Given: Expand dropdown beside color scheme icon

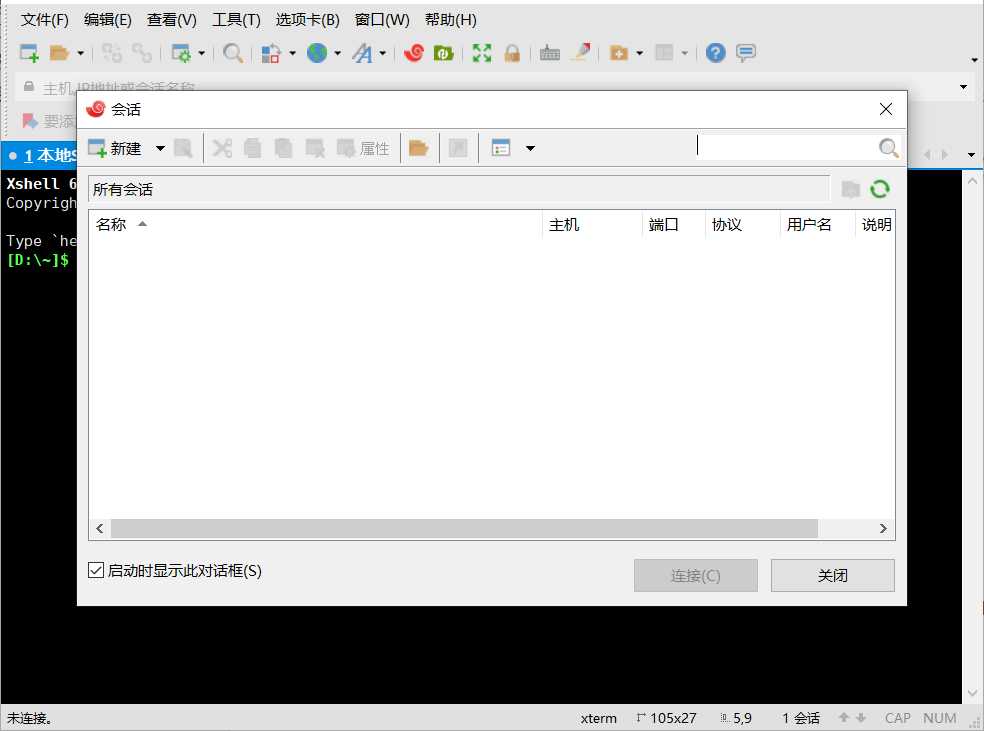Looking at the screenshot, I should 292,53.
